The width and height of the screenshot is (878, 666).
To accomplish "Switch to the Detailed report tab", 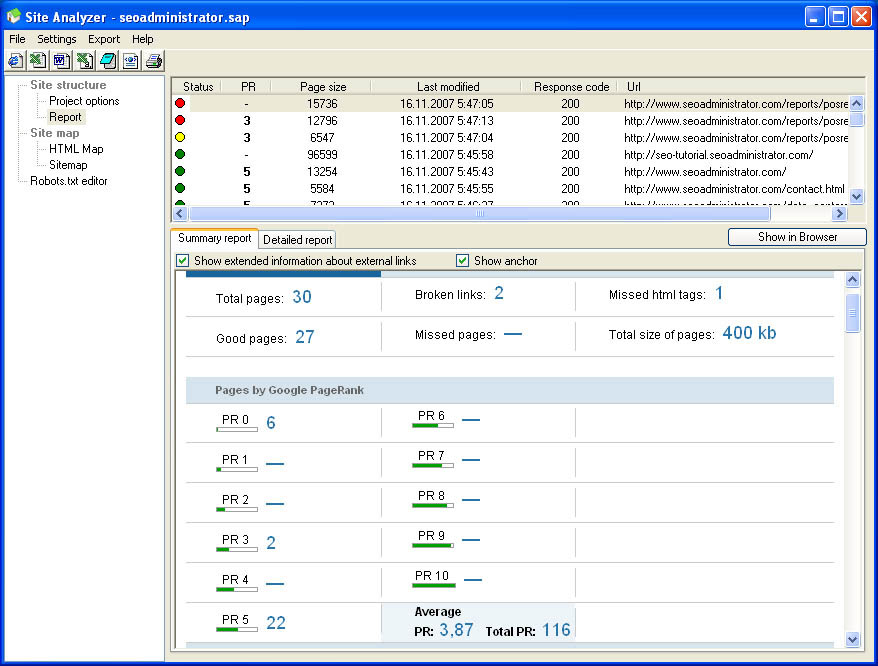I will point(297,240).
